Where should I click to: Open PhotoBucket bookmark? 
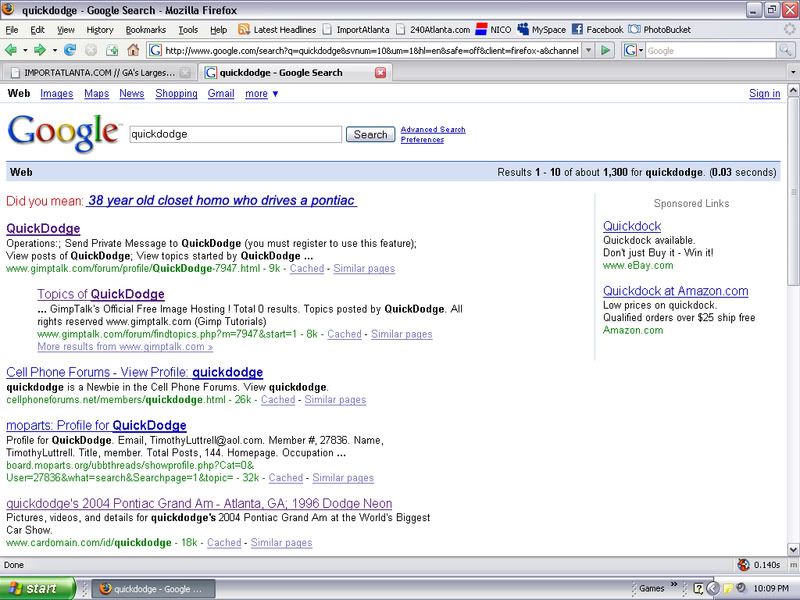pos(660,30)
